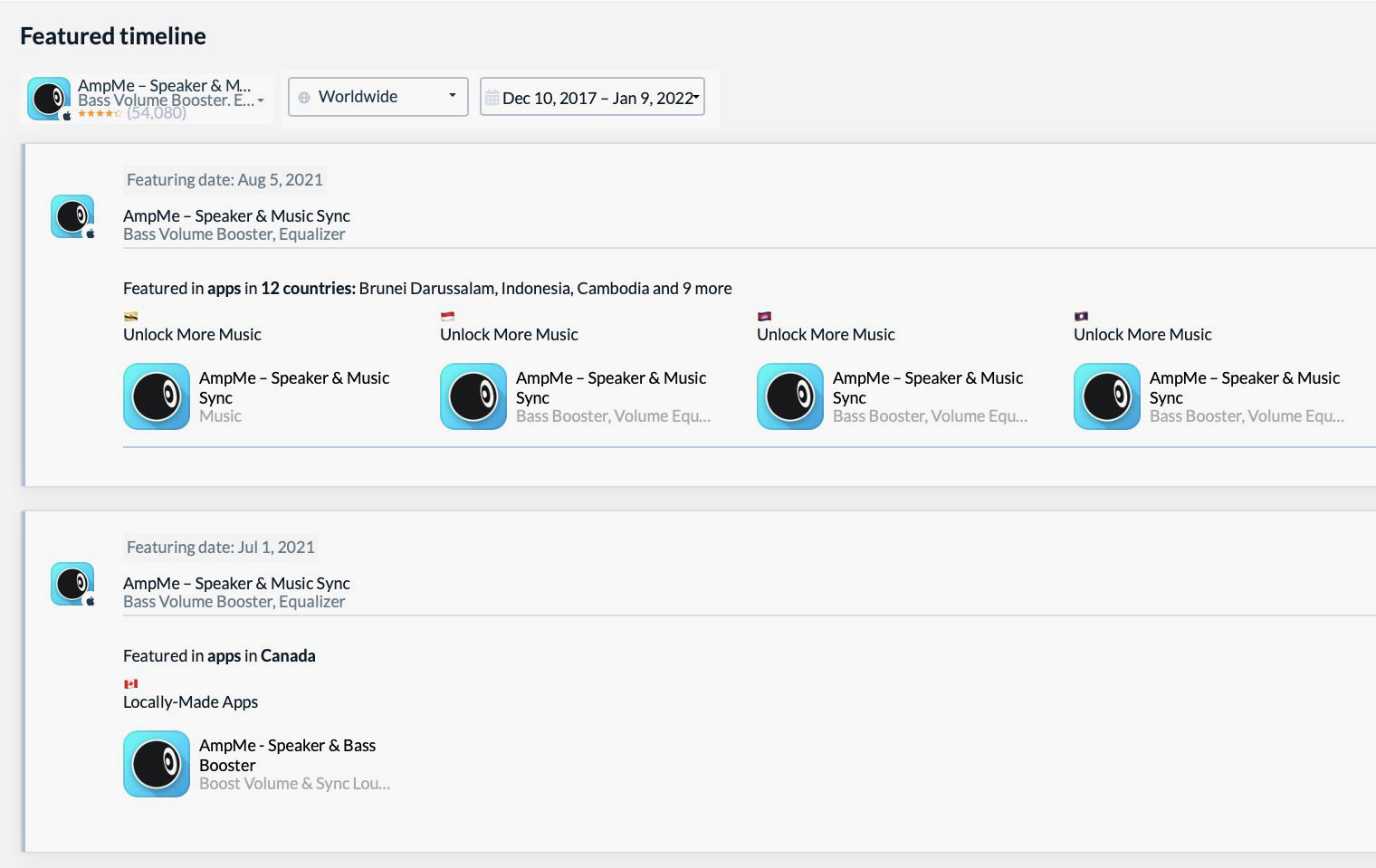Open AmpMe – Speaker & Music Sync in Jul 1 entry

click(236, 583)
